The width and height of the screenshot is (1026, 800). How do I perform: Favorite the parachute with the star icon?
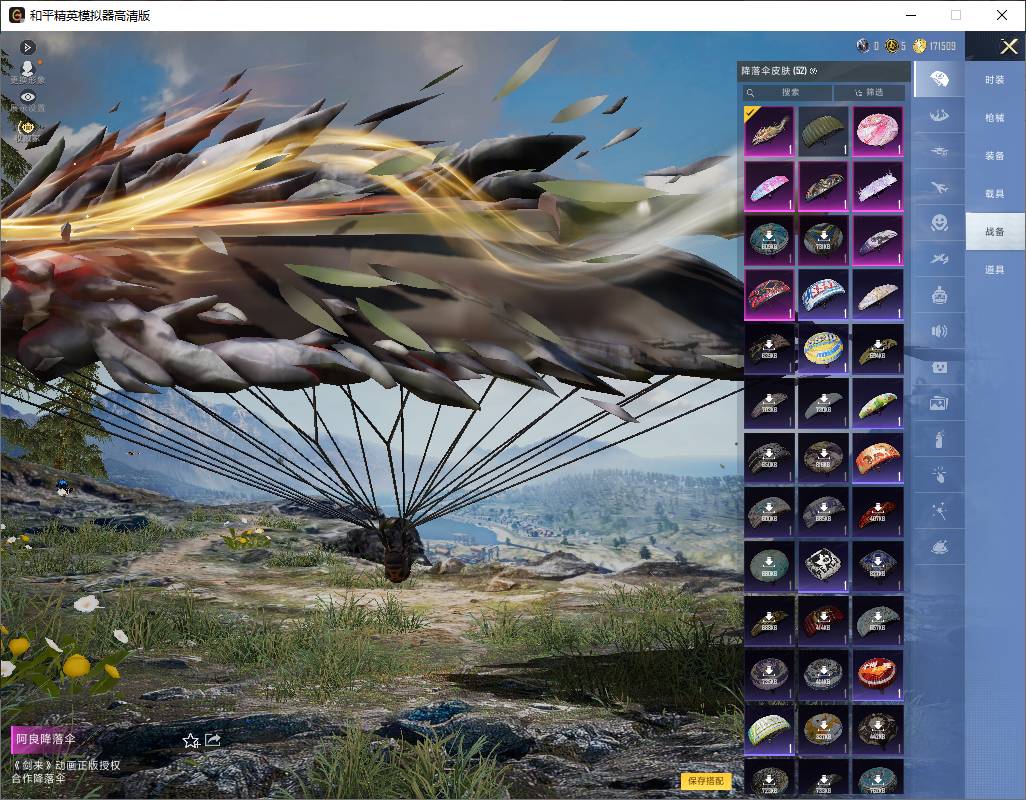[x=190, y=740]
